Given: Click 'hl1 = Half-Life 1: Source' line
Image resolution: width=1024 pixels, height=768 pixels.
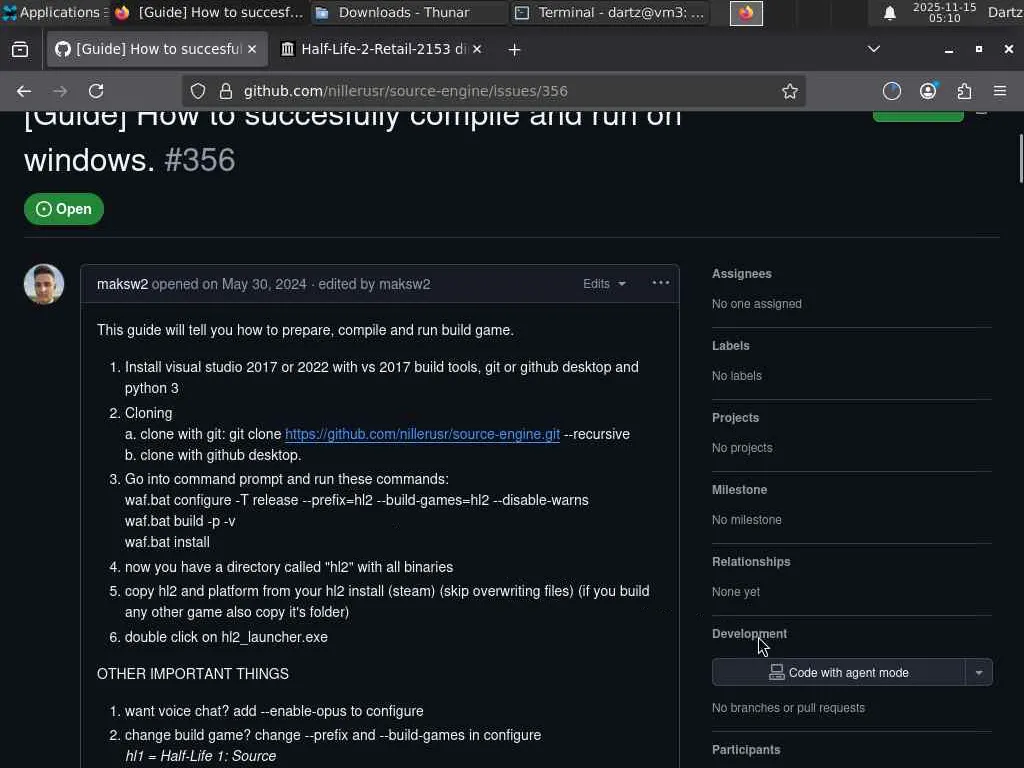Looking at the screenshot, I should (200, 756).
